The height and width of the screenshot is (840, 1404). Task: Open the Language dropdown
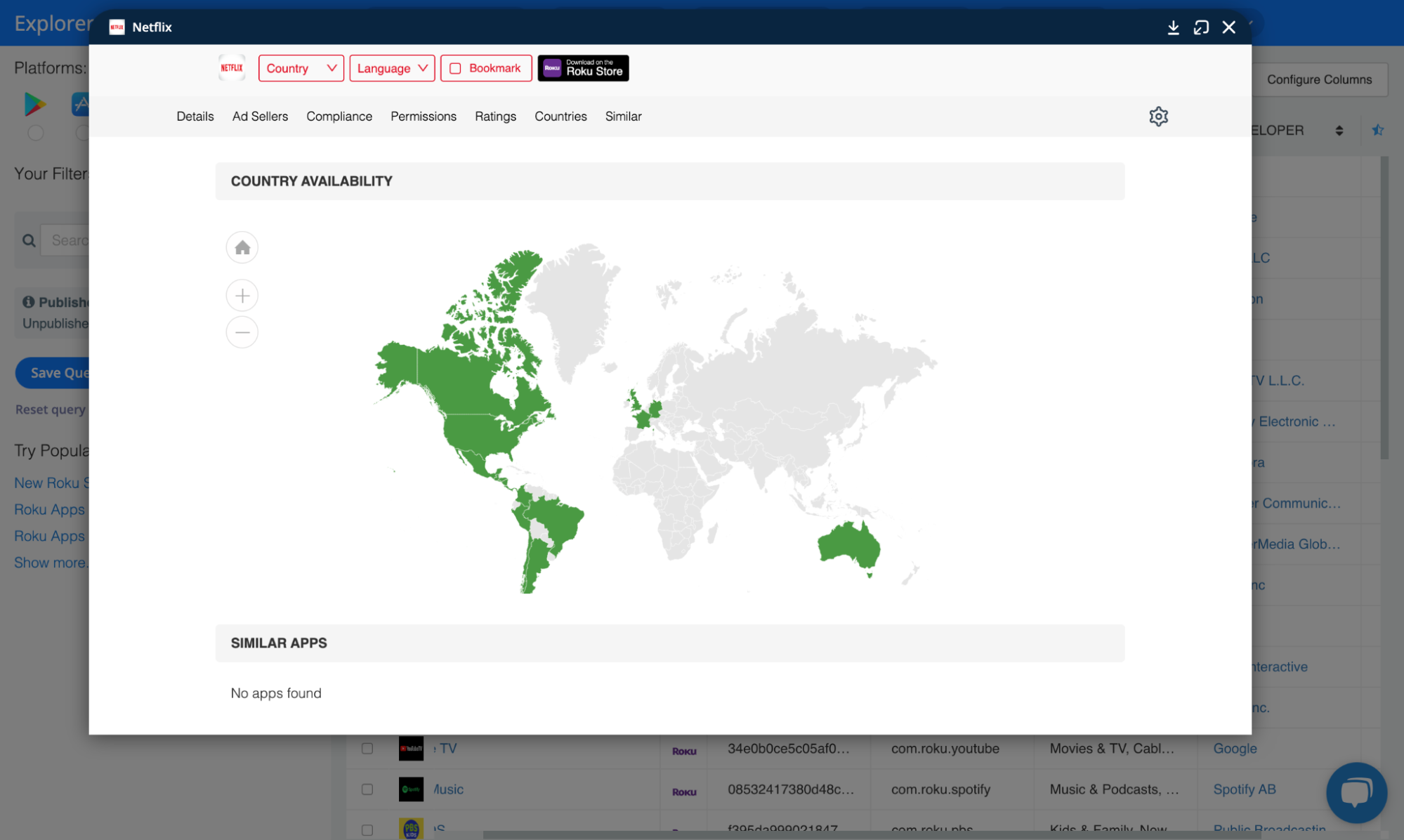click(x=392, y=68)
